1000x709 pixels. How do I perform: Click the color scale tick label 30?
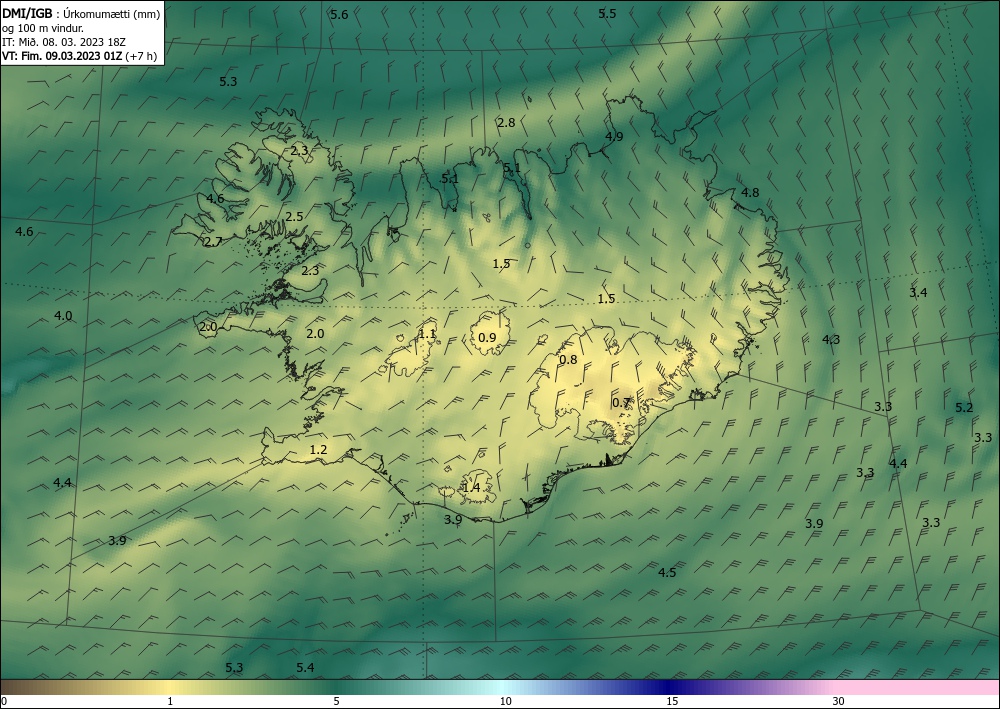(839, 702)
